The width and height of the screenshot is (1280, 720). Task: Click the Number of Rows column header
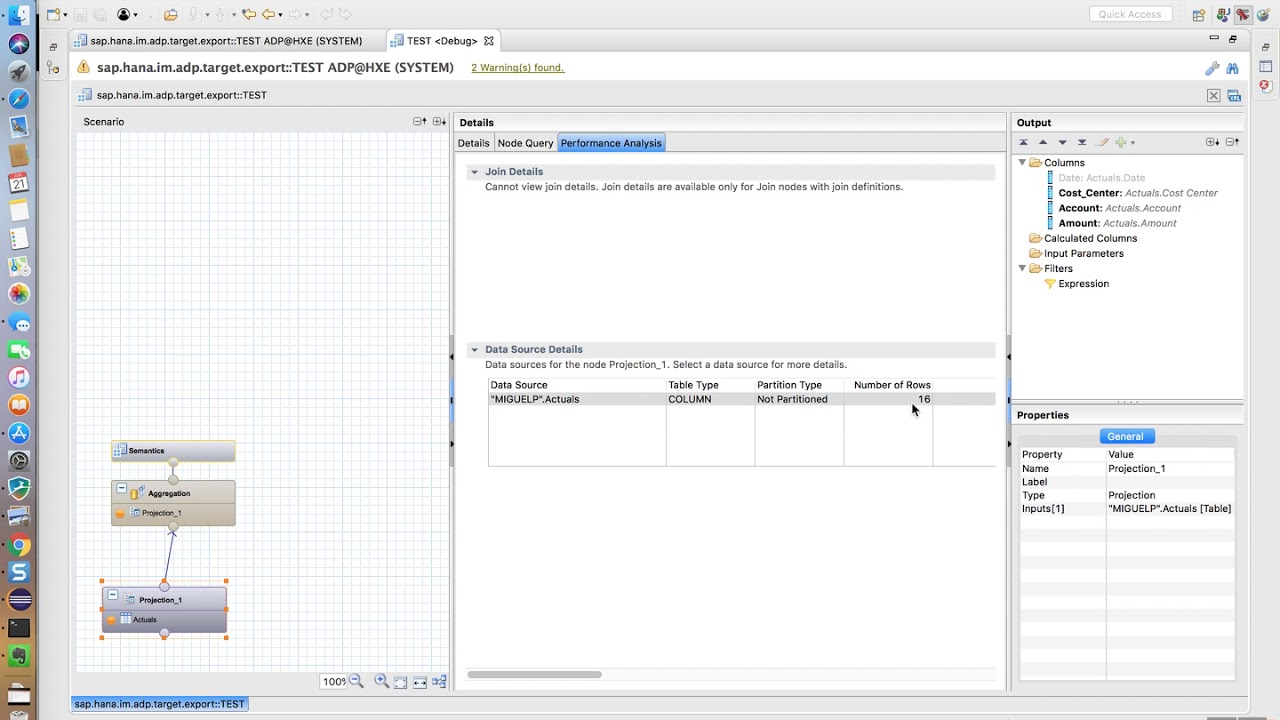tap(892, 385)
